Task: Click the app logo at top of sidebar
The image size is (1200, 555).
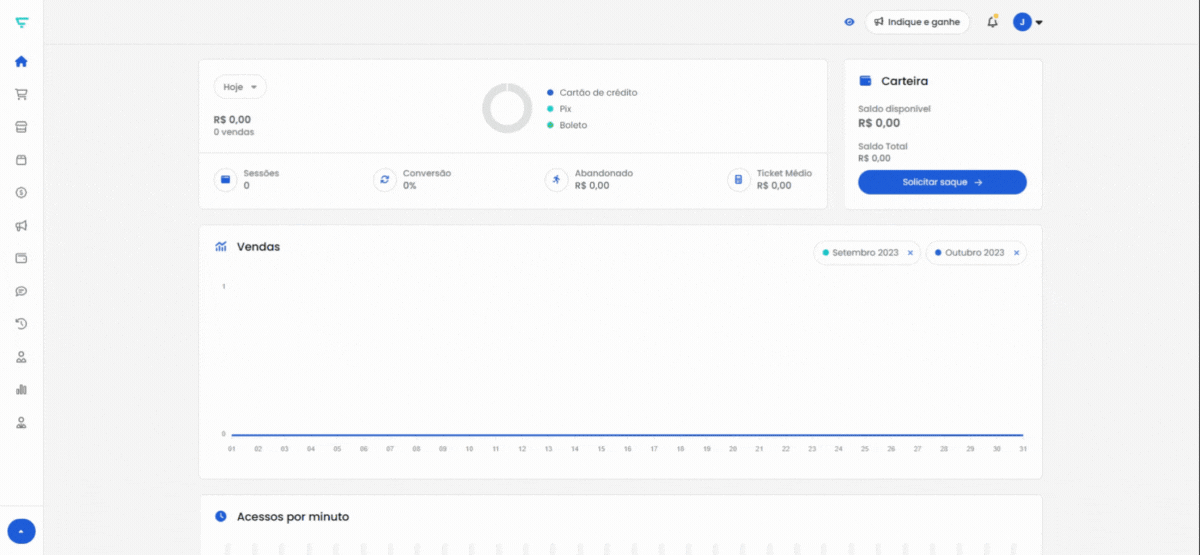Action: pos(21,22)
